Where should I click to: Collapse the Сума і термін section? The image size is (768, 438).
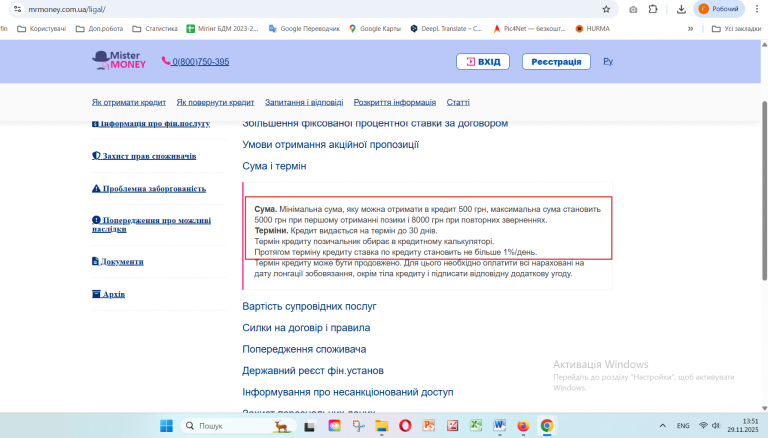click(274, 166)
